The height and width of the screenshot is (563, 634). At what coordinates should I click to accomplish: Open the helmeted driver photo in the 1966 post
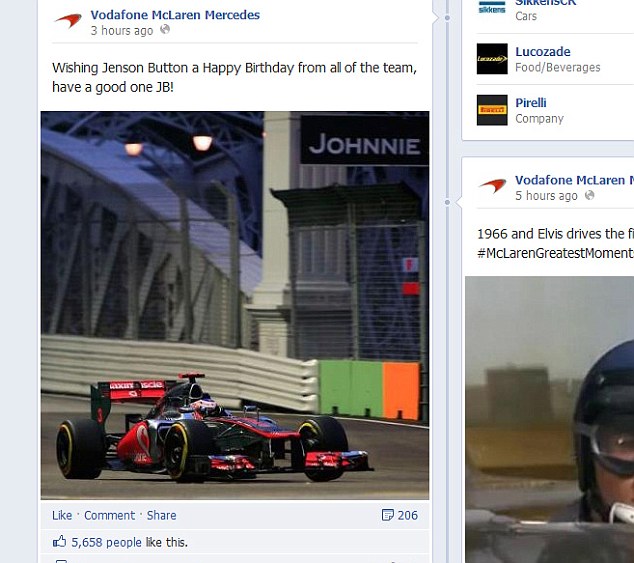click(x=549, y=419)
